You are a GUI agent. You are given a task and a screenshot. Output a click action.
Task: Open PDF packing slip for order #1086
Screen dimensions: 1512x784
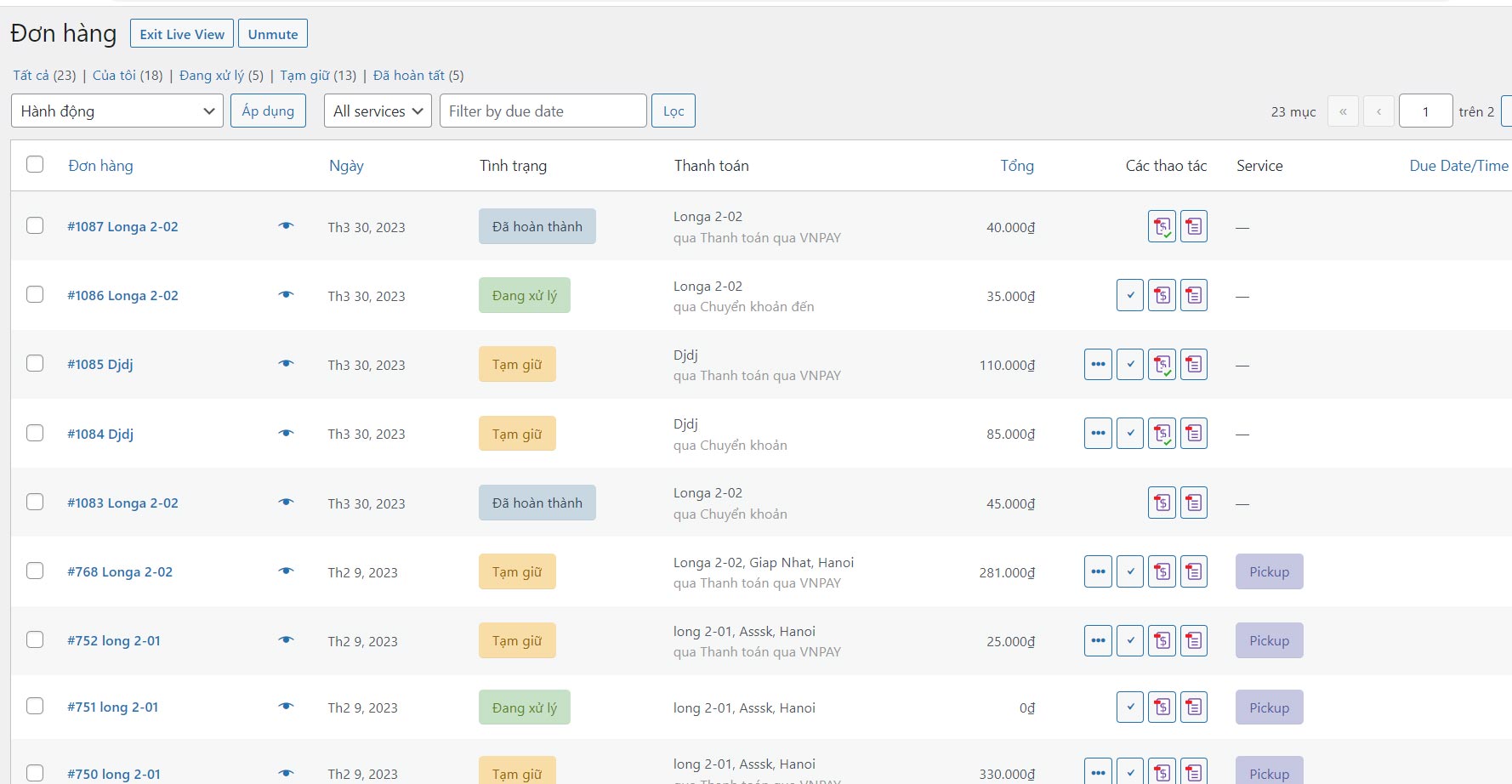[1194, 296]
